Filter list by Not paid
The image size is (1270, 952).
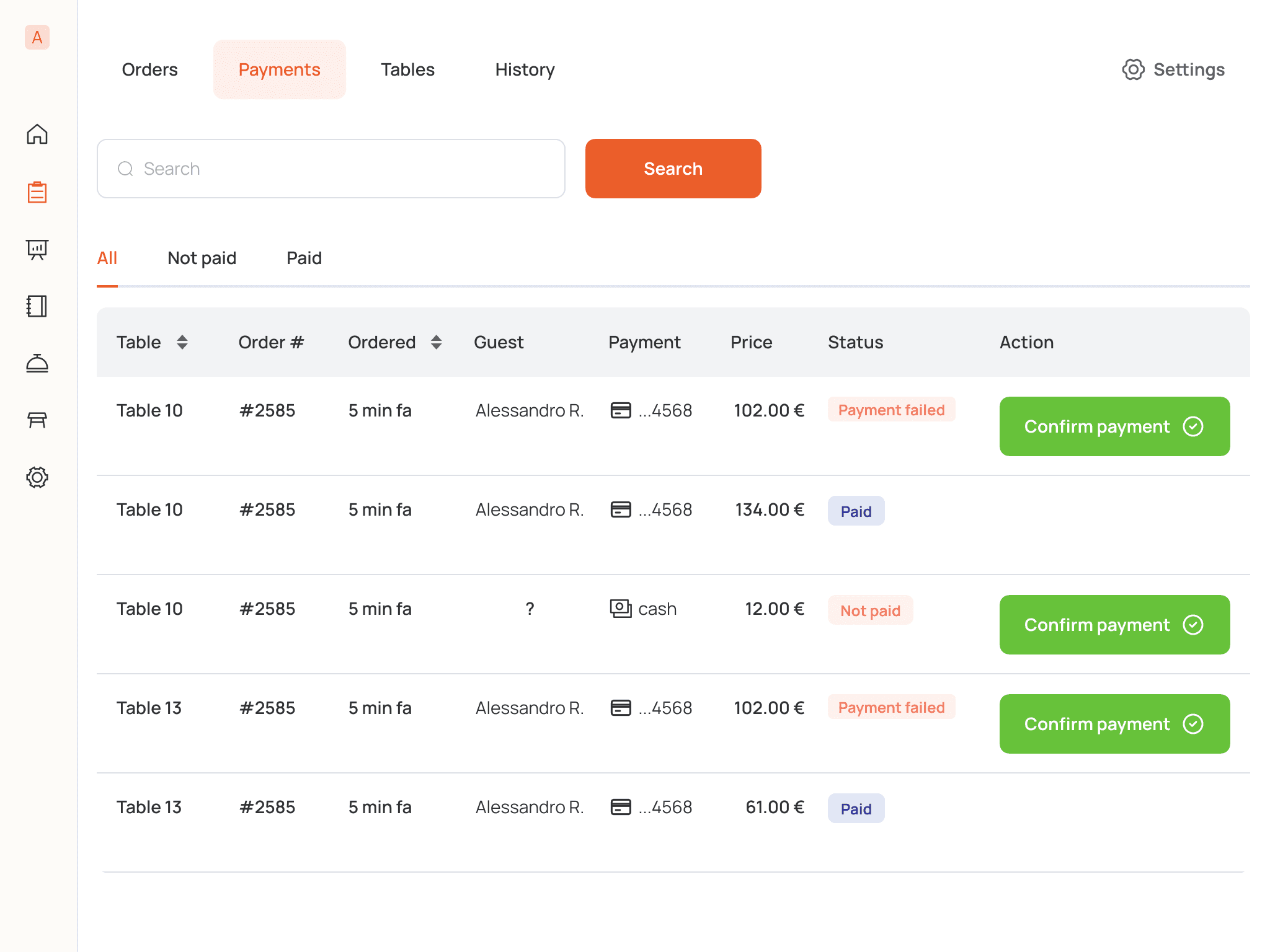point(202,258)
